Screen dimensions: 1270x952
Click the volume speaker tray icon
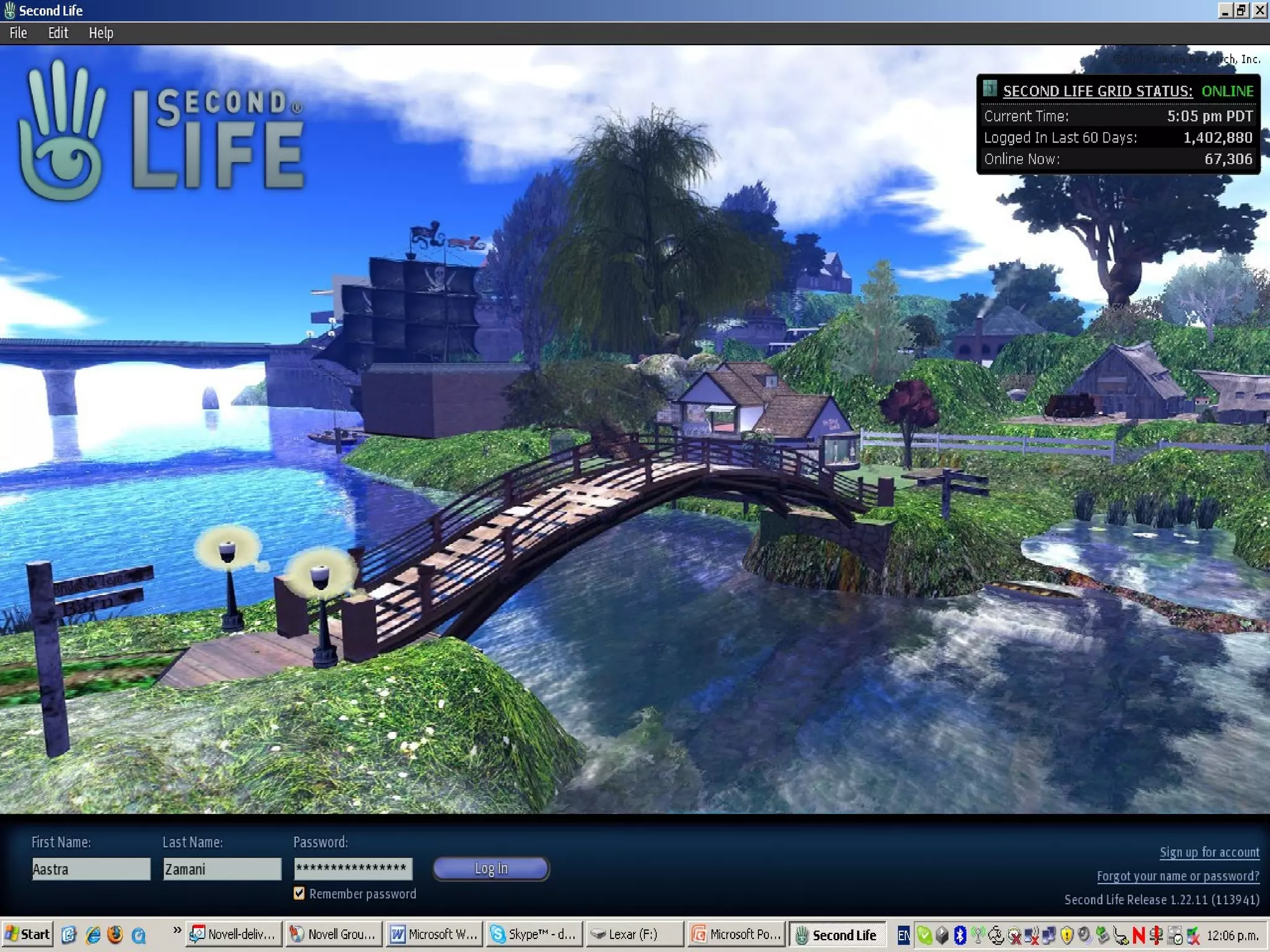point(1085,935)
